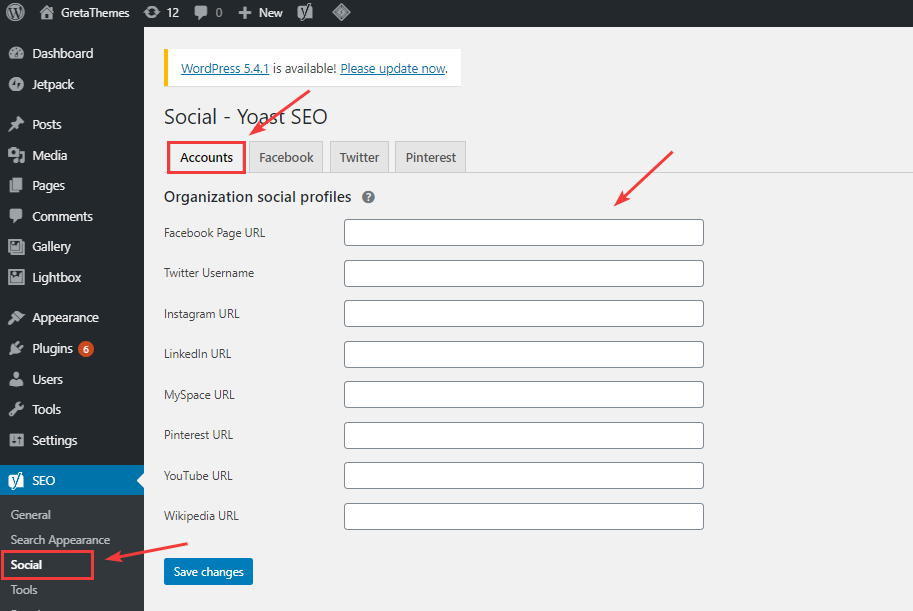Screen dimensions: 913x611
Task: Select Search Appearance under SEO
Action: (x=60, y=540)
